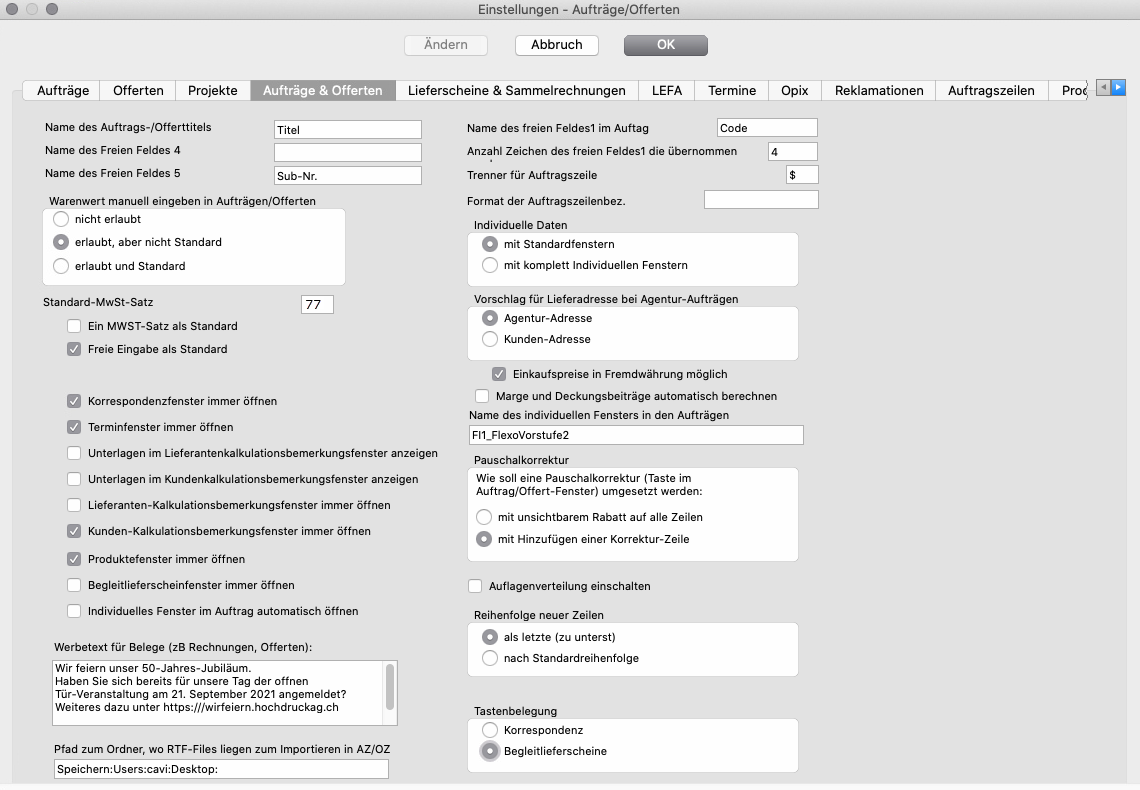Click the 'Trenner für Auftragszeile' input field
The width and height of the screenshot is (1140, 790).
802,175
